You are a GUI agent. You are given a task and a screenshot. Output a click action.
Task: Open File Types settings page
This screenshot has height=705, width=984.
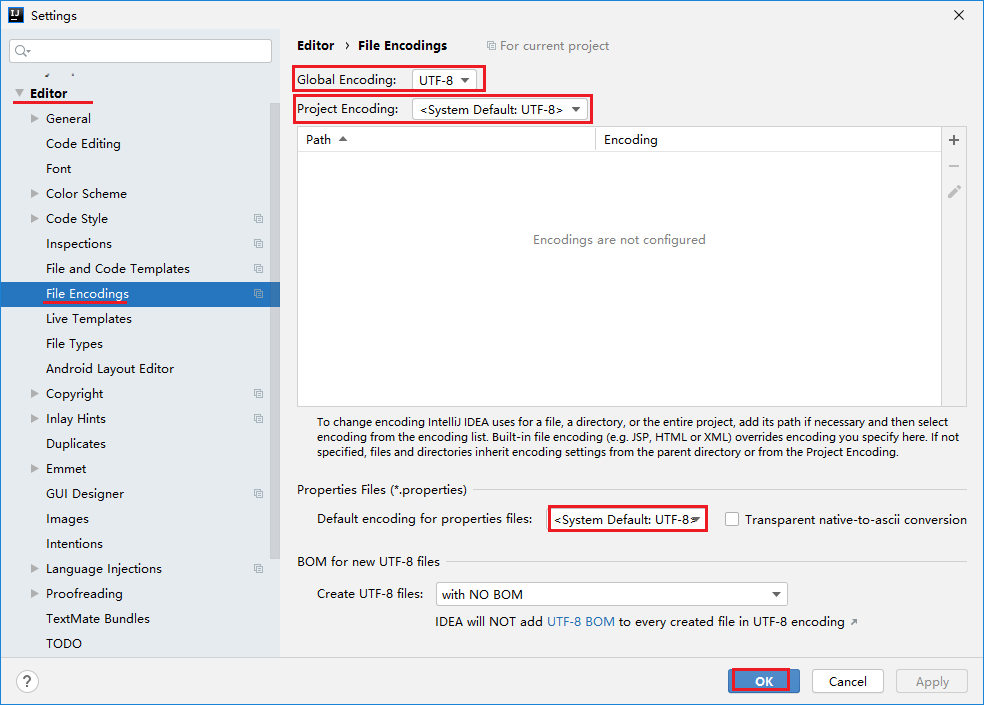74,344
